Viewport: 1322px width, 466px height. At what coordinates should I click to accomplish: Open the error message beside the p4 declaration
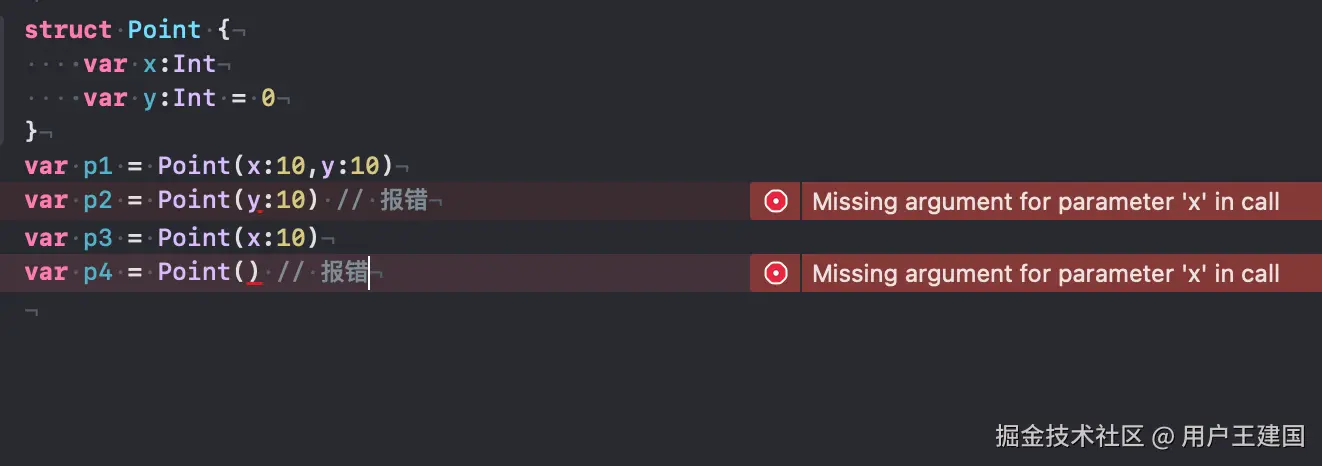pyautogui.click(x=1045, y=273)
